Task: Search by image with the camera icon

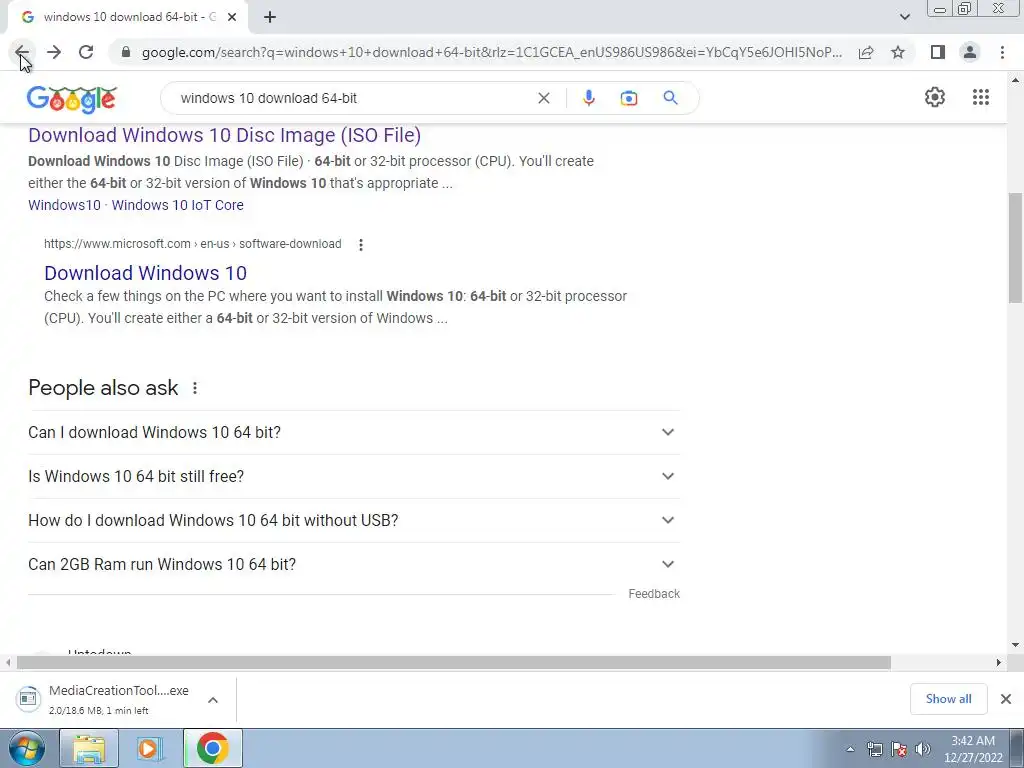Action: click(629, 98)
